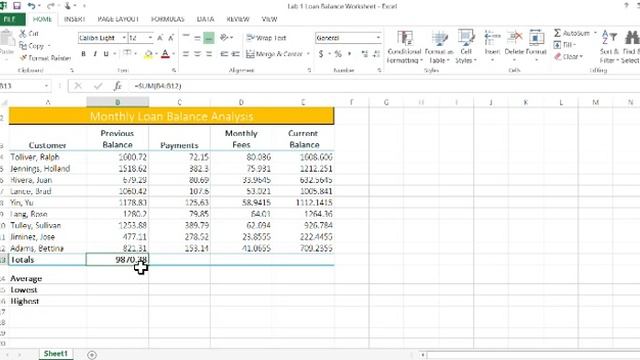Increase the font size

point(160,38)
